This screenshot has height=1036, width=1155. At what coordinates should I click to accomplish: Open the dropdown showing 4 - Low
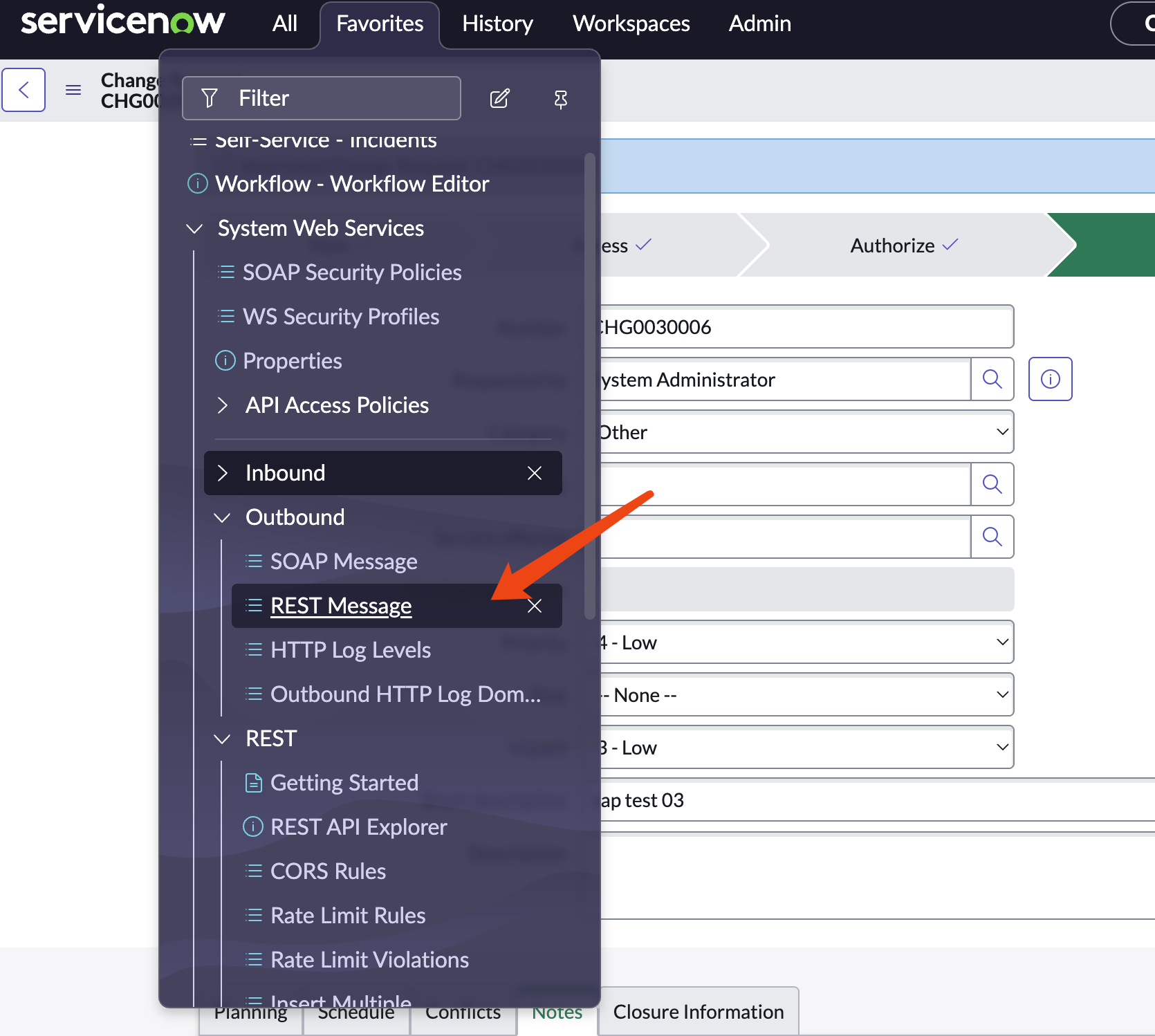tap(802, 642)
